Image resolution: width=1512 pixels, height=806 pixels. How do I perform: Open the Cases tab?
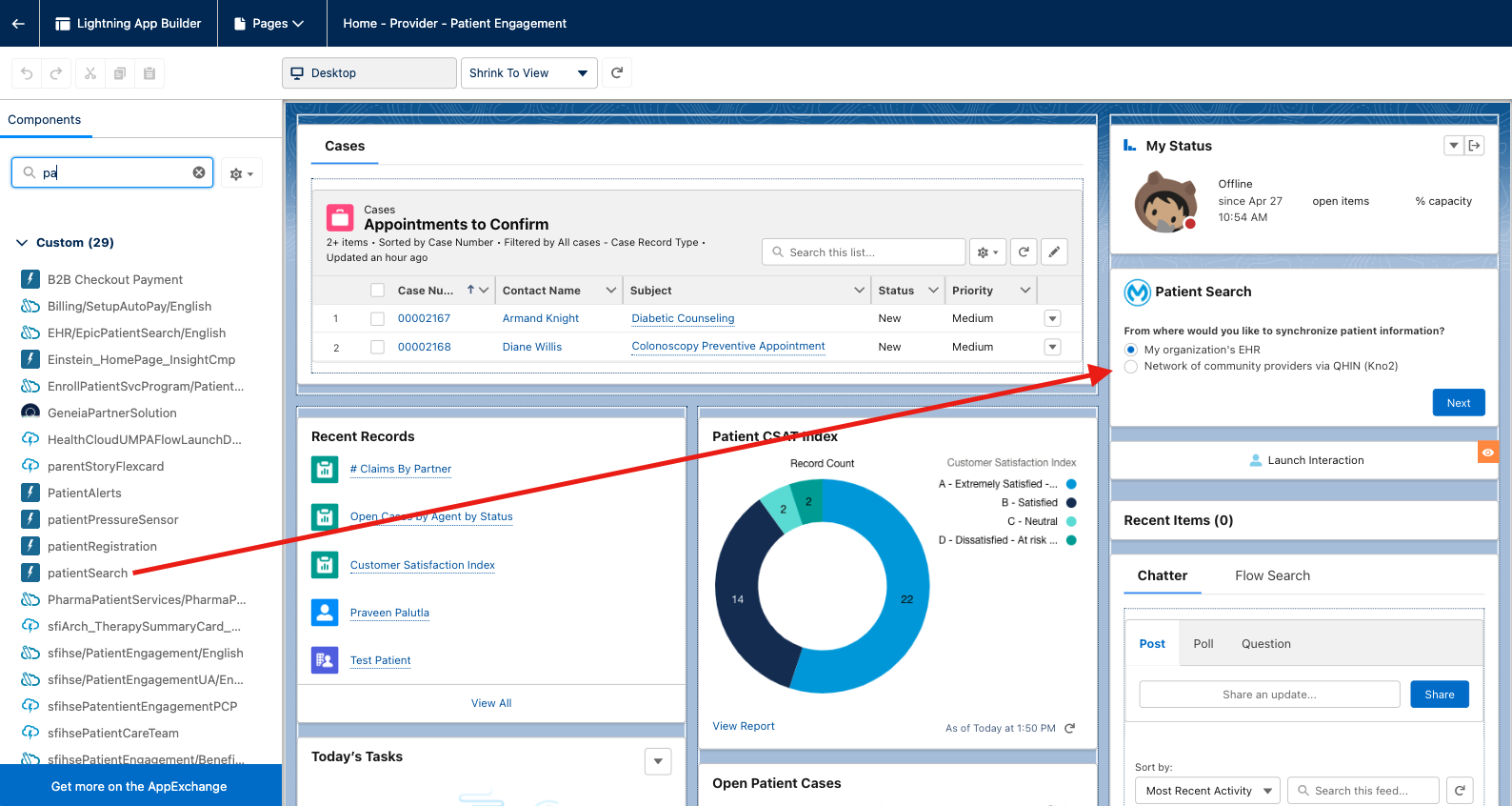point(345,146)
